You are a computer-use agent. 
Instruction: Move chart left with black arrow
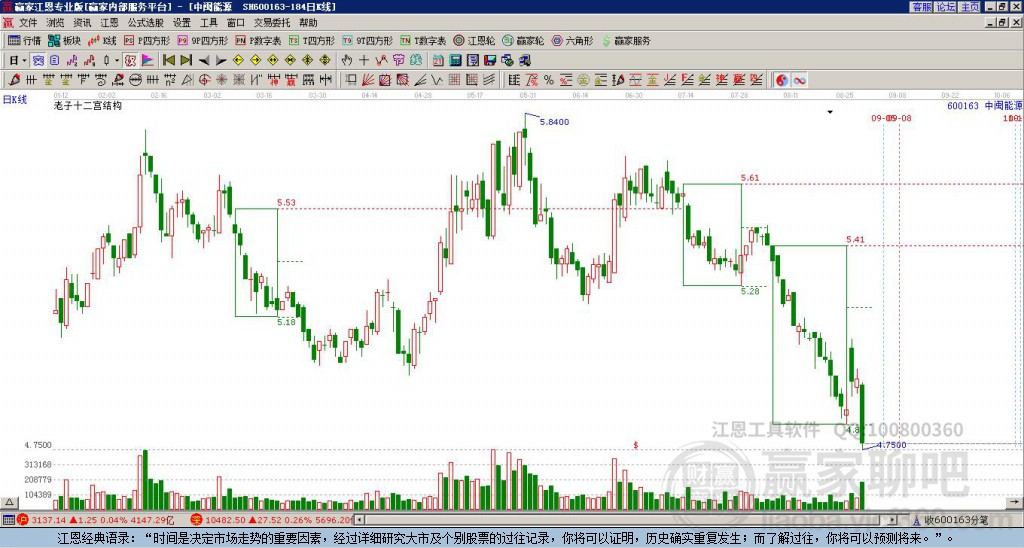(204, 61)
